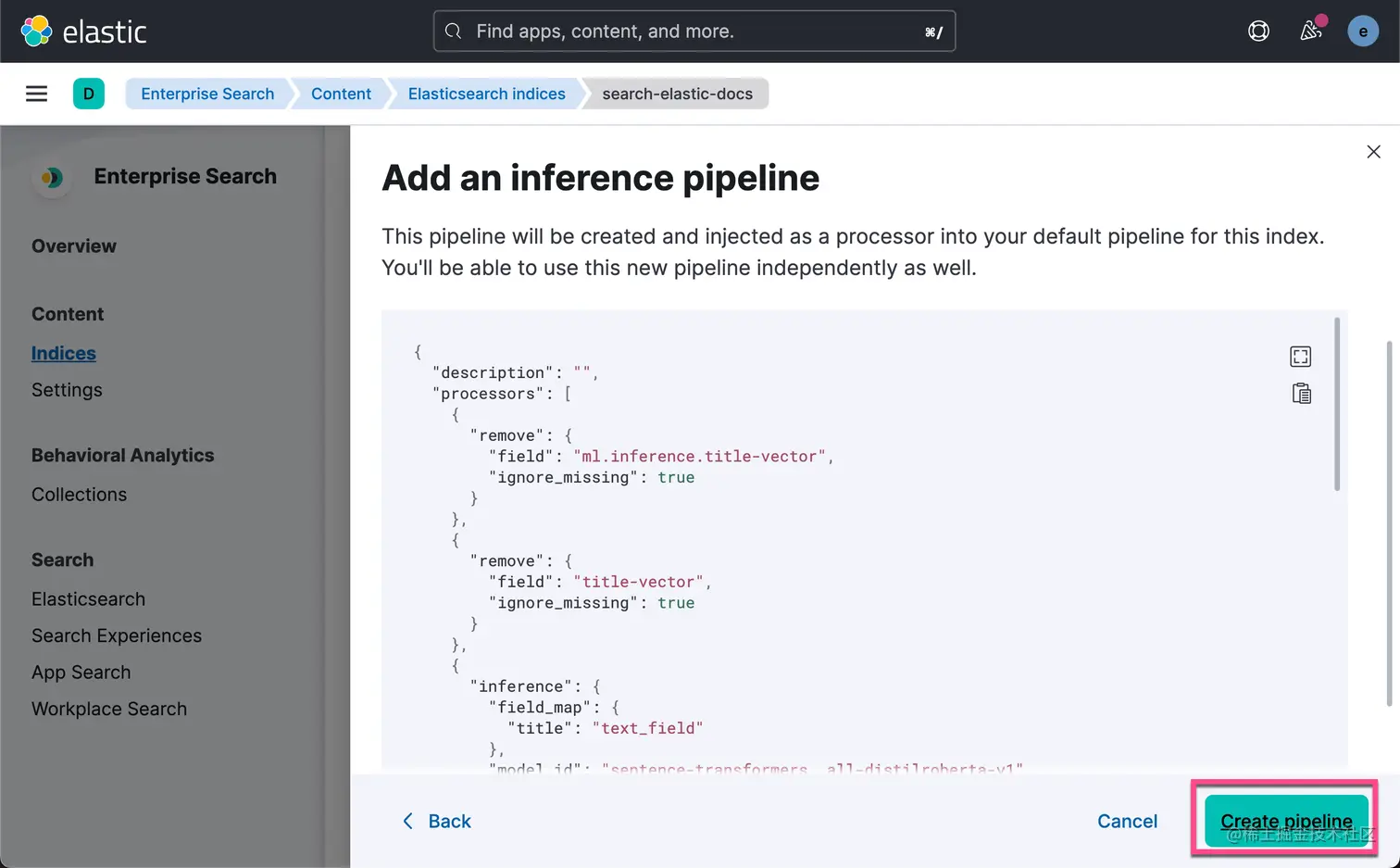Focus the Find apps search field
1400x868 pixels.
pyautogui.click(x=694, y=31)
